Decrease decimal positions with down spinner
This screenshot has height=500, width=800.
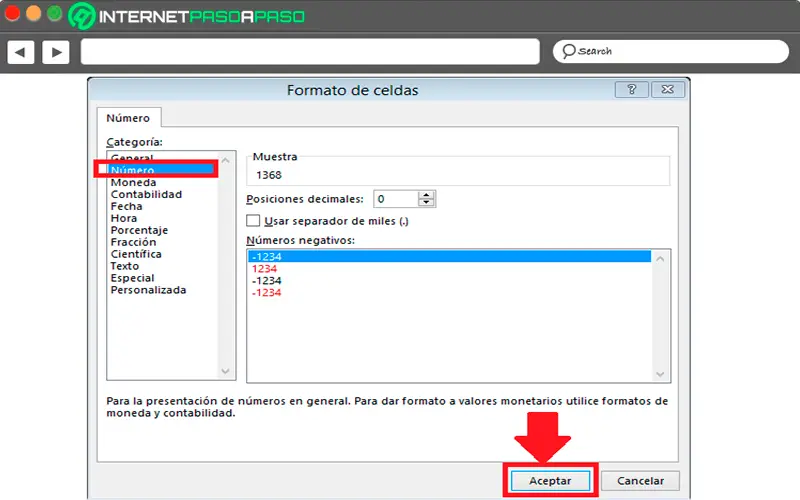point(426,203)
